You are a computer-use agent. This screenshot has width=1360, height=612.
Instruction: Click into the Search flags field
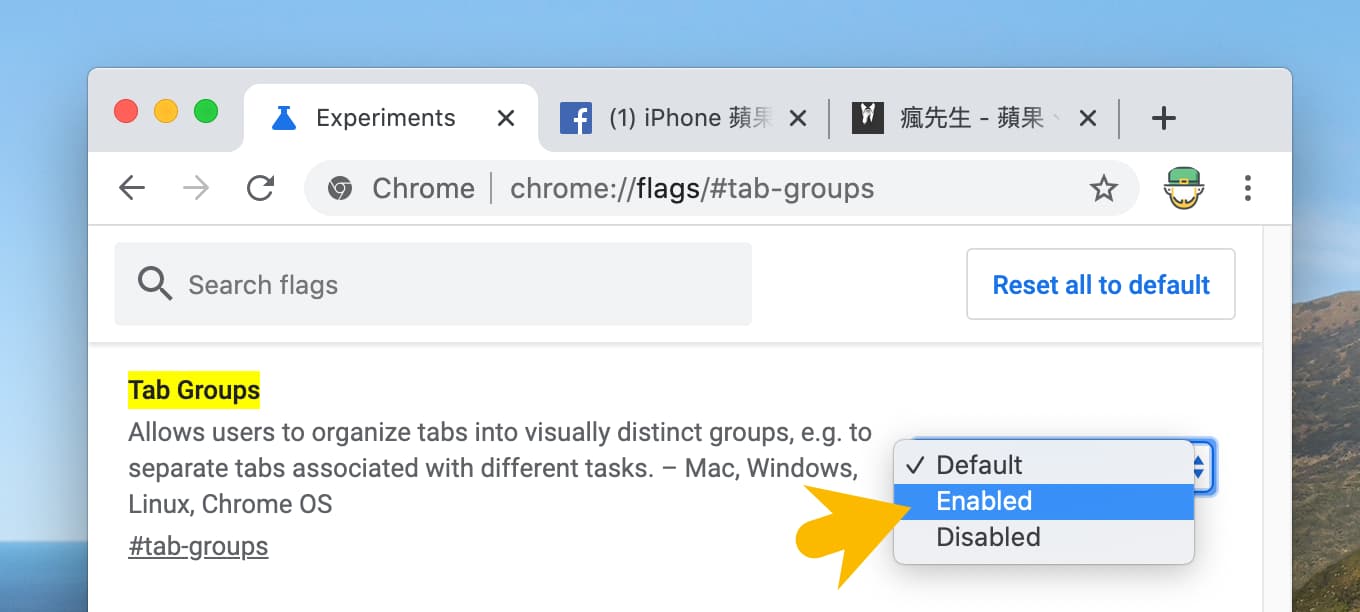[433, 284]
